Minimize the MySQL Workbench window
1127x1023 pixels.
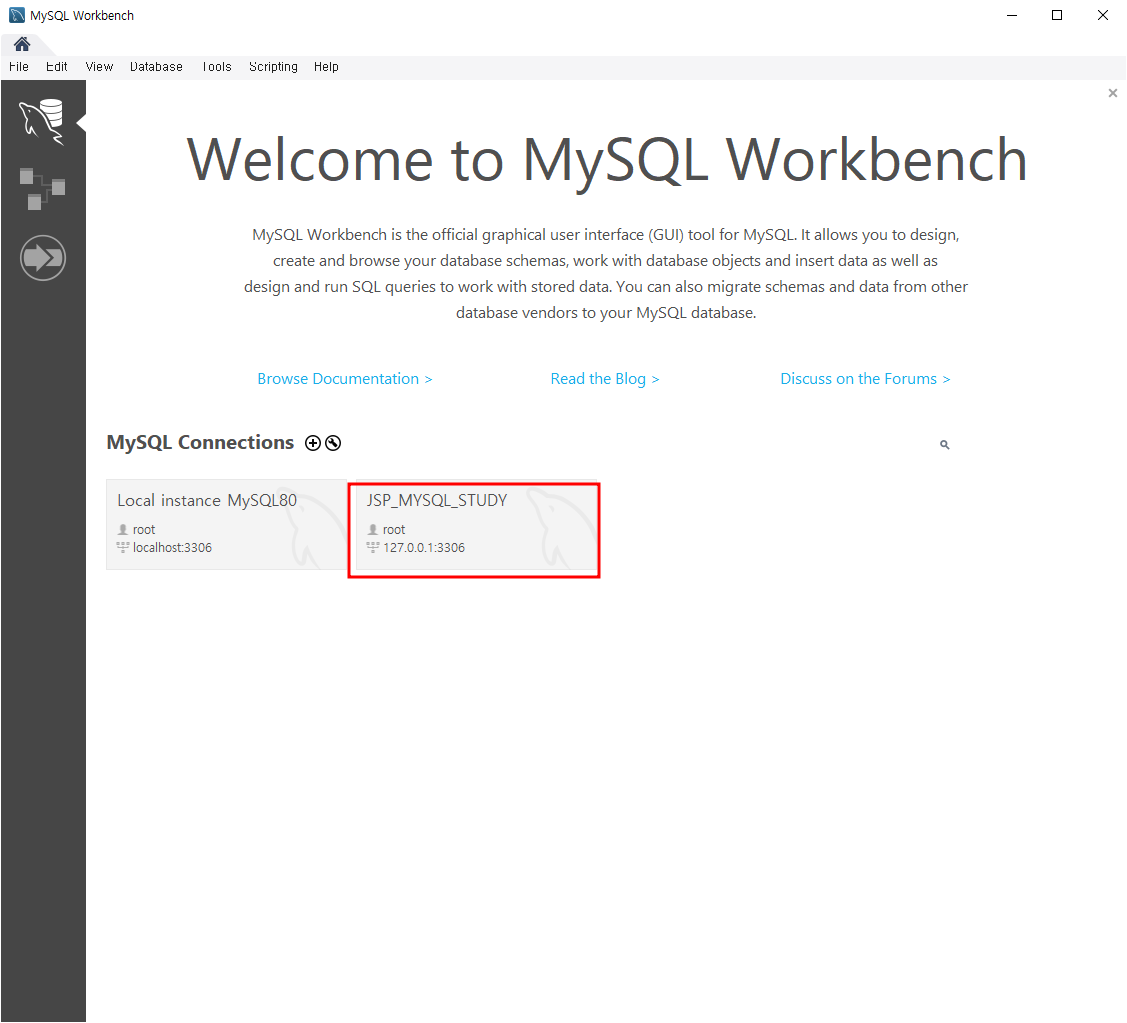[1012, 15]
